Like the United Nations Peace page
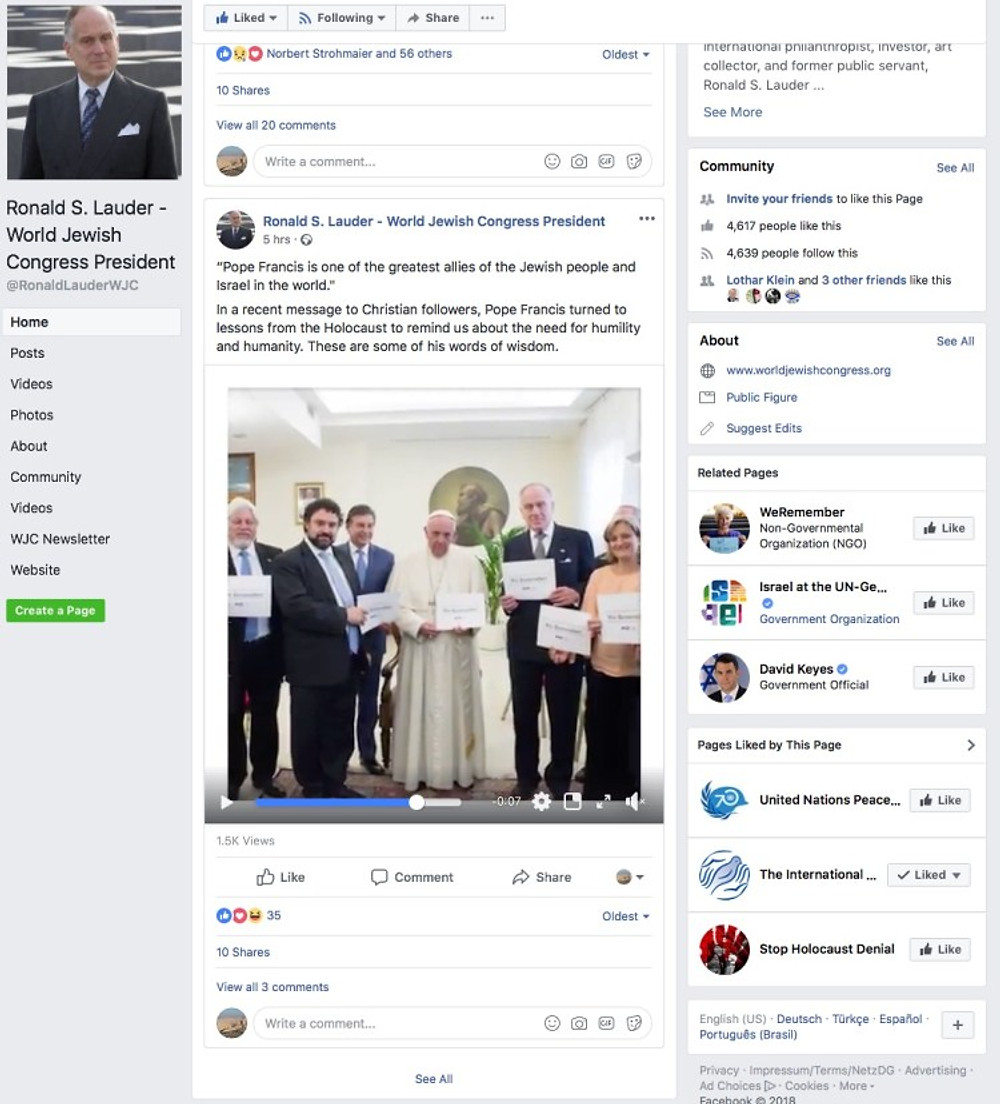 click(x=940, y=800)
